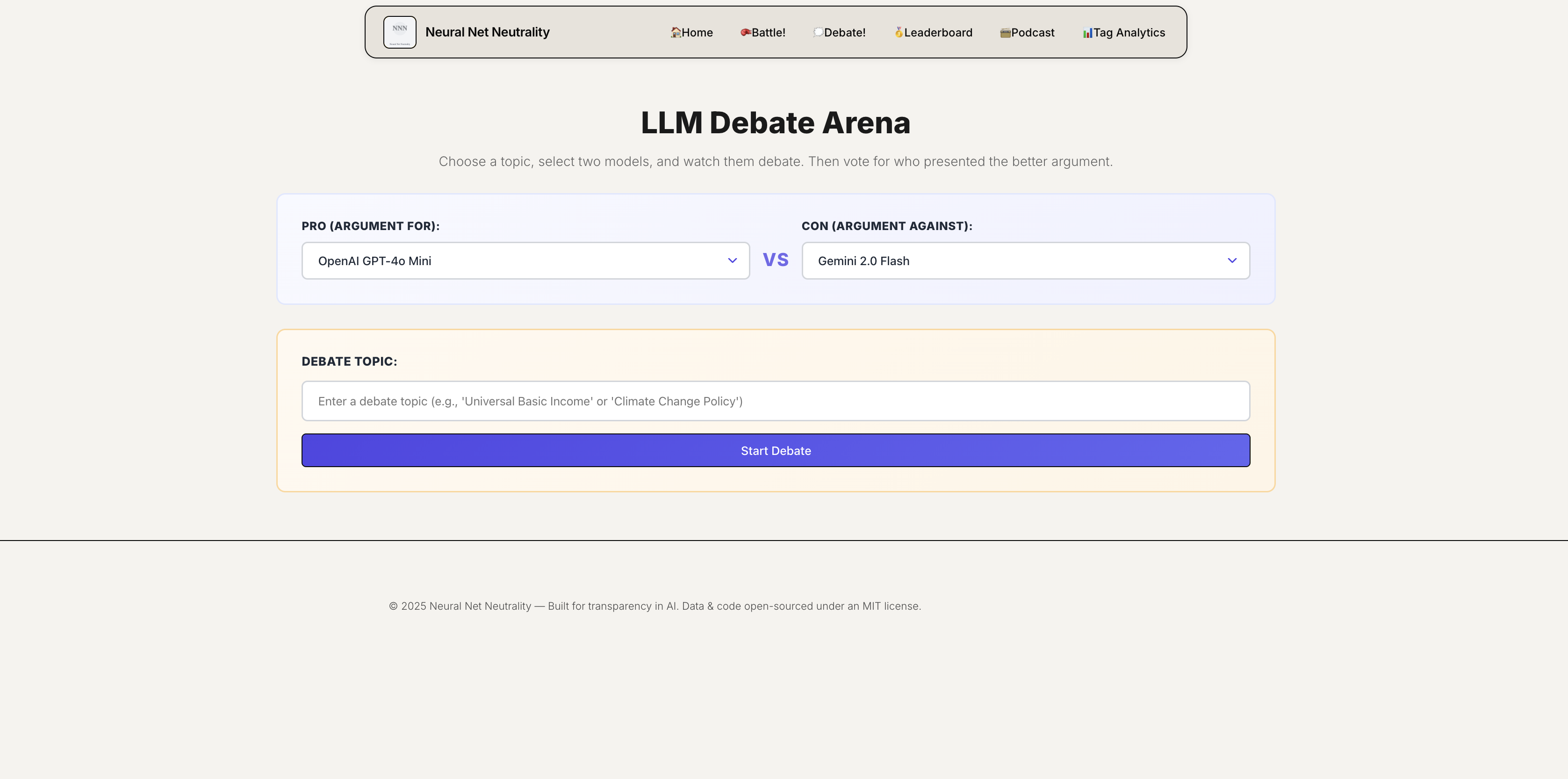Click the boxing glove icon beside Battle
The image size is (1568, 779).
coord(745,32)
